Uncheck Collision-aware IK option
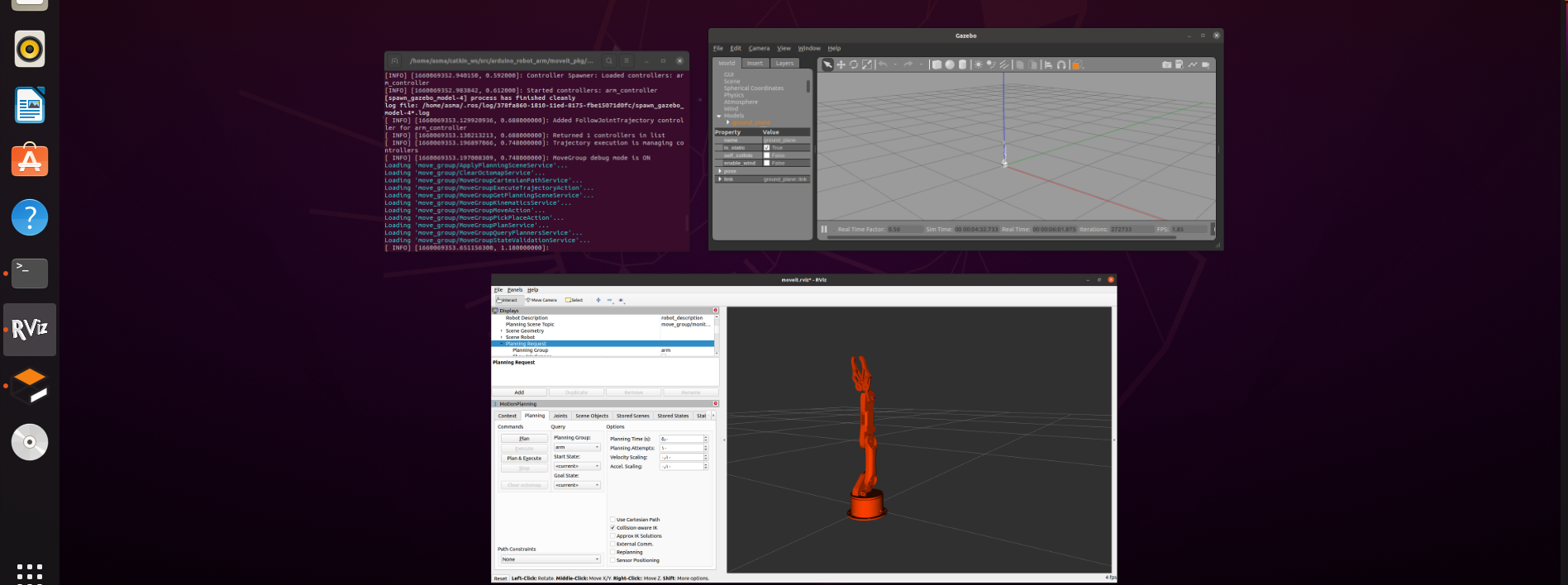Viewport: 1568px width, 585px height. (612, 528)
